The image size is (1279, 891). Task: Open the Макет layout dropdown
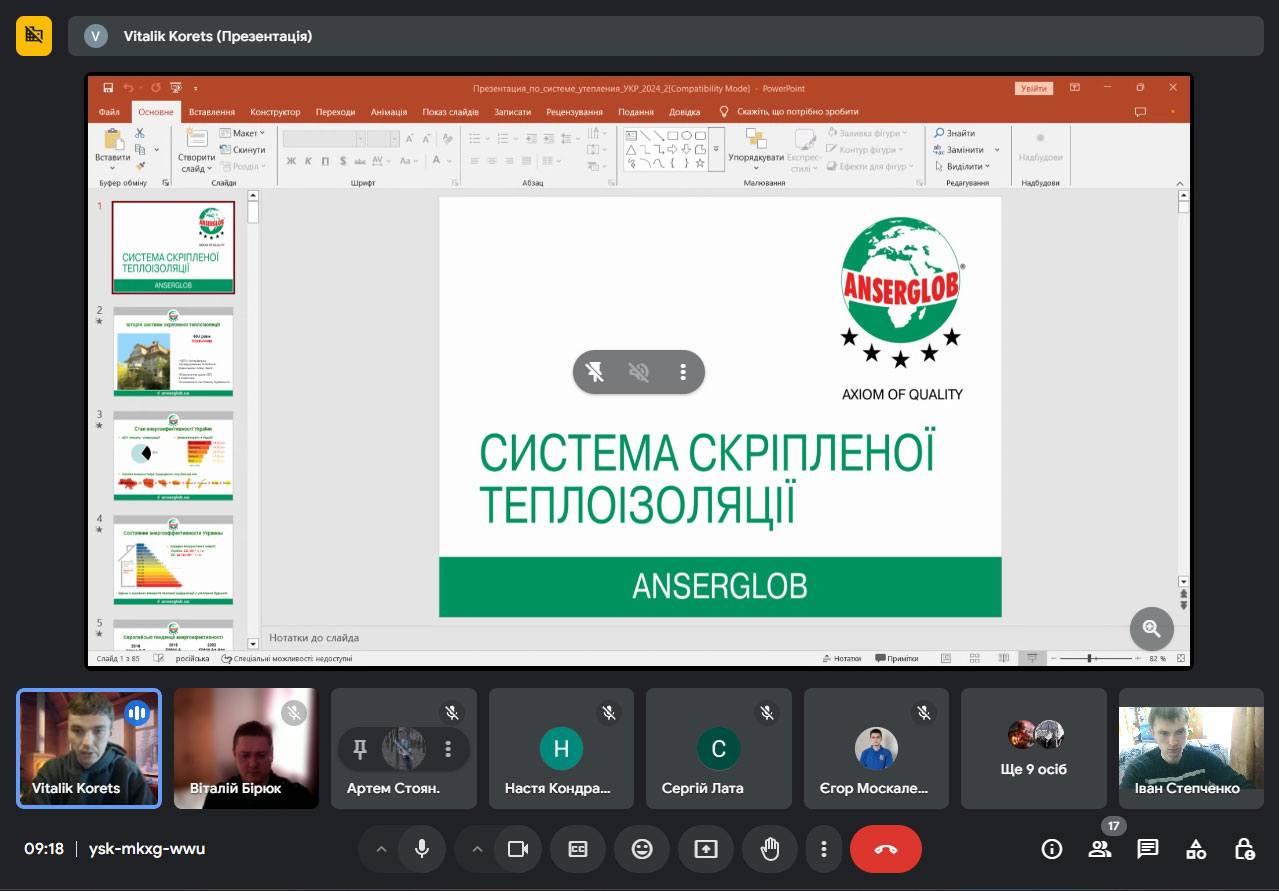tap(243, 133)
